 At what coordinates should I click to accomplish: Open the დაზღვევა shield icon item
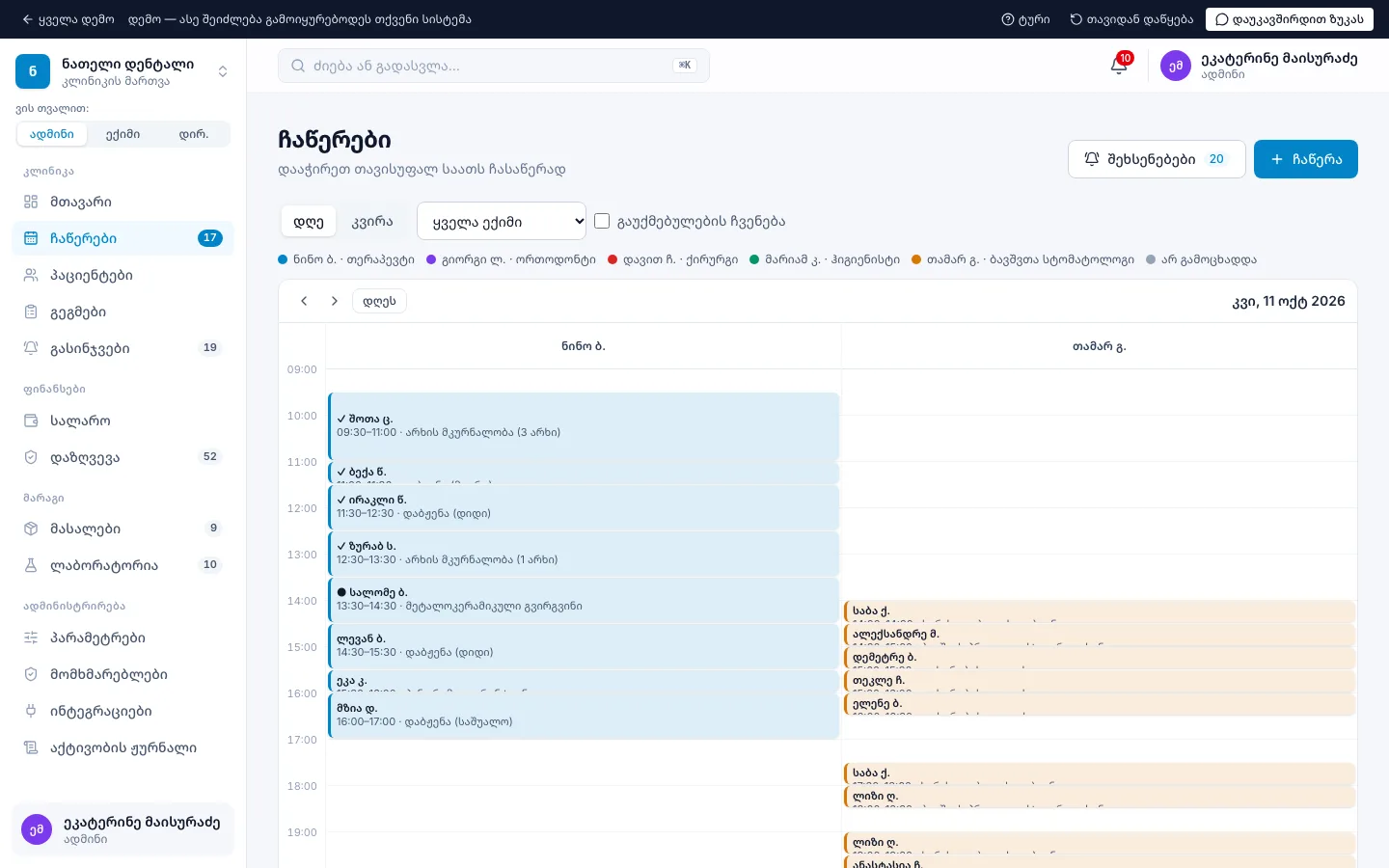pyautogui.click(x=31, y=457)
